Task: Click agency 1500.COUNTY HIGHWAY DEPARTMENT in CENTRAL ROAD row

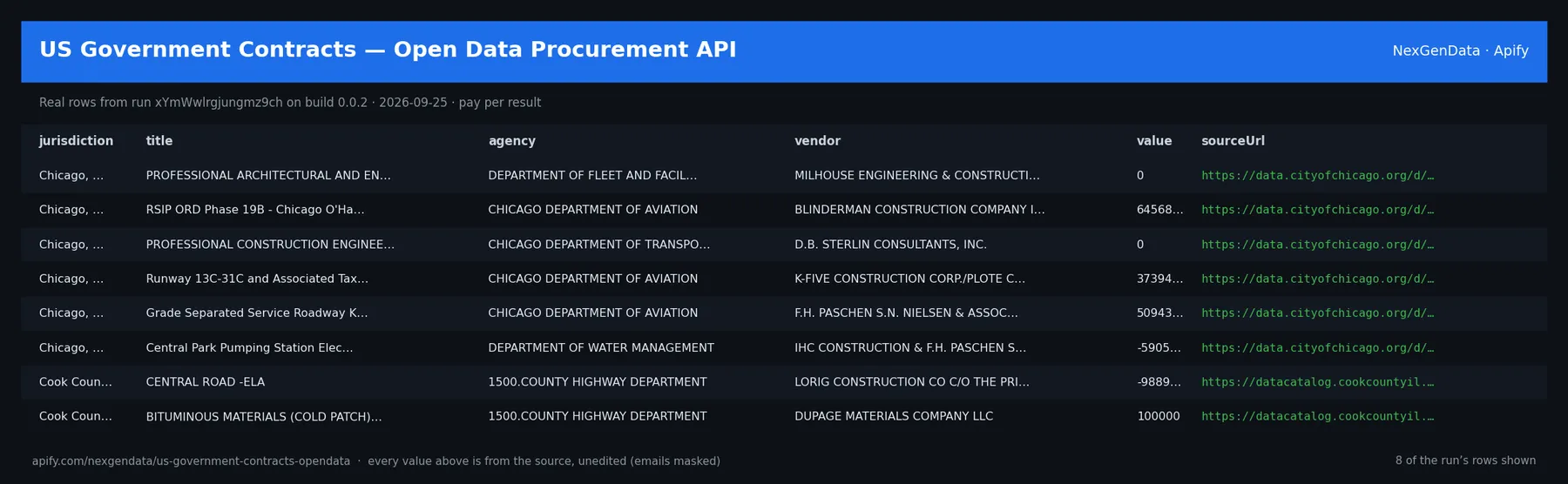Action: [x=598, y=382]
